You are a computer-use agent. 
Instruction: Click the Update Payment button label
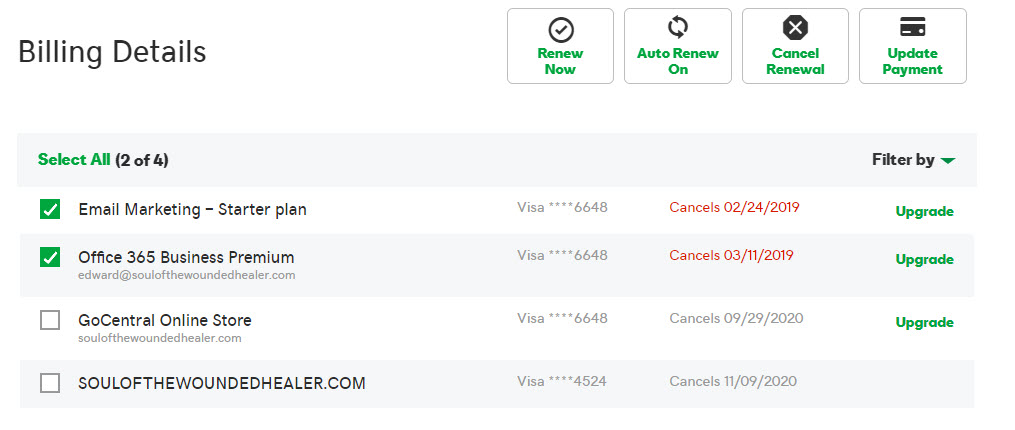coord(913,62)
